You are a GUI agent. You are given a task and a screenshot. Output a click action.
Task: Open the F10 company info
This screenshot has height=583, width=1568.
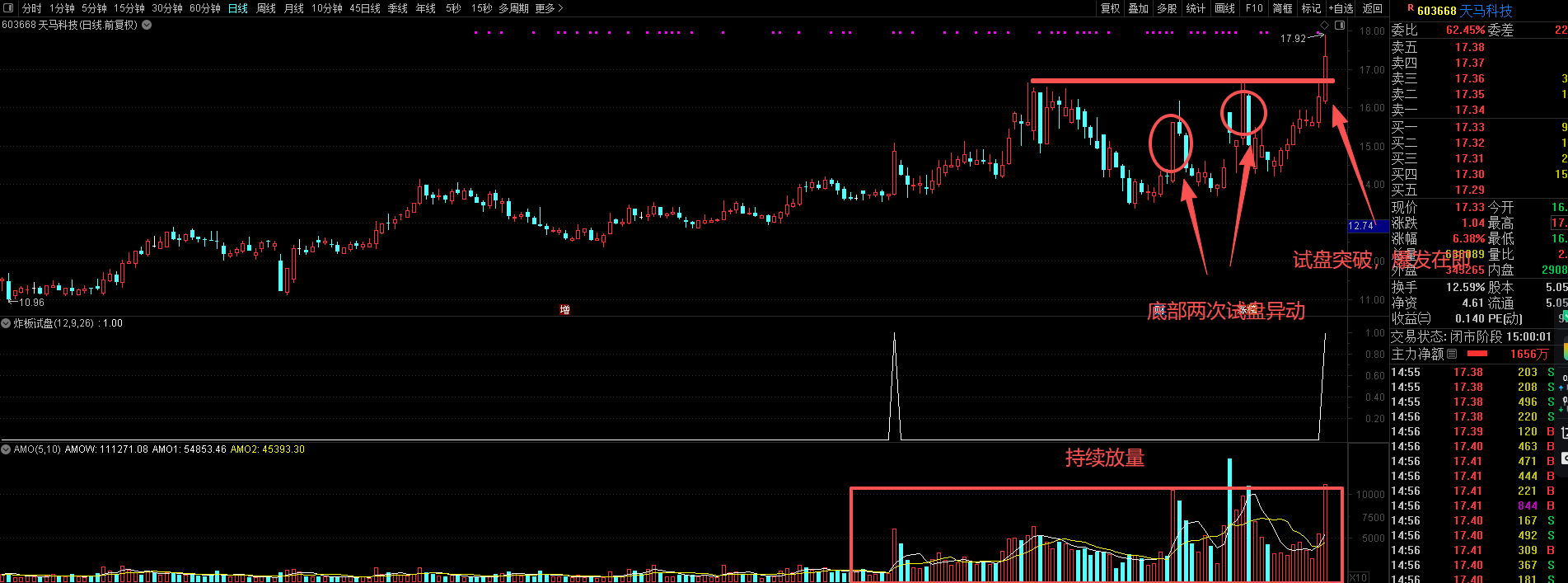[1254, 8]
